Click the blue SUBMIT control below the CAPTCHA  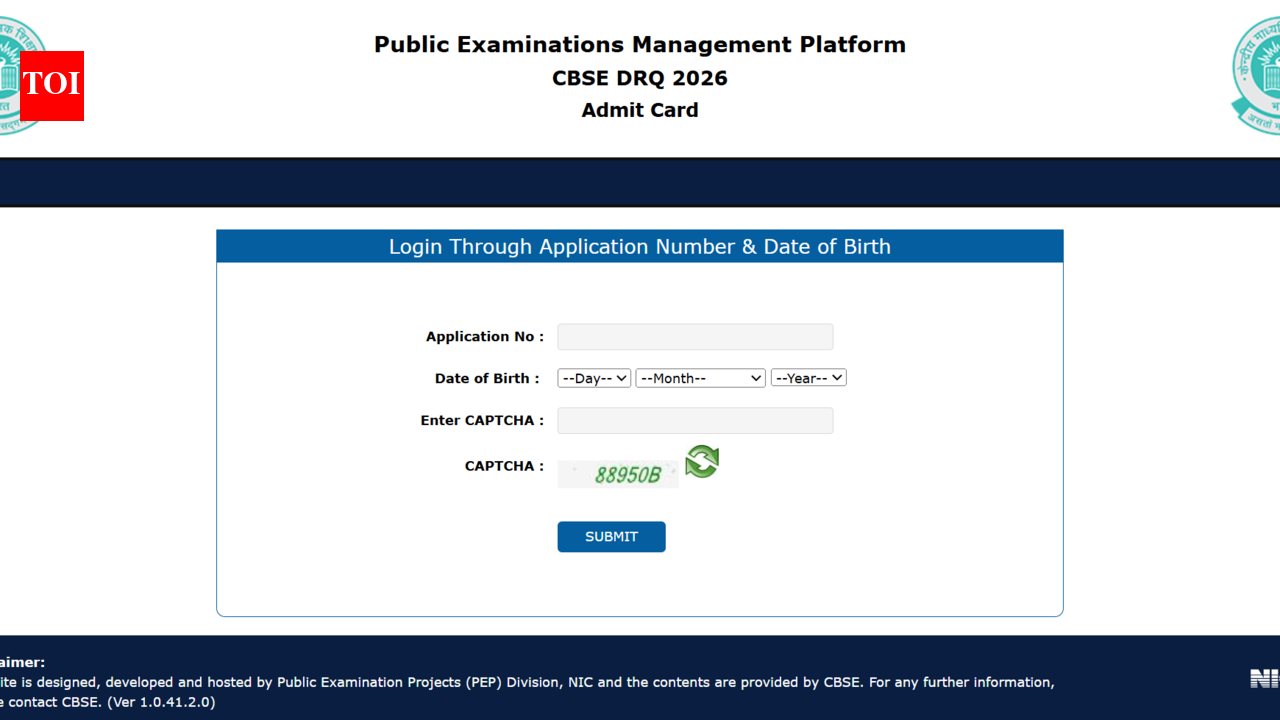tap(611, 536)
